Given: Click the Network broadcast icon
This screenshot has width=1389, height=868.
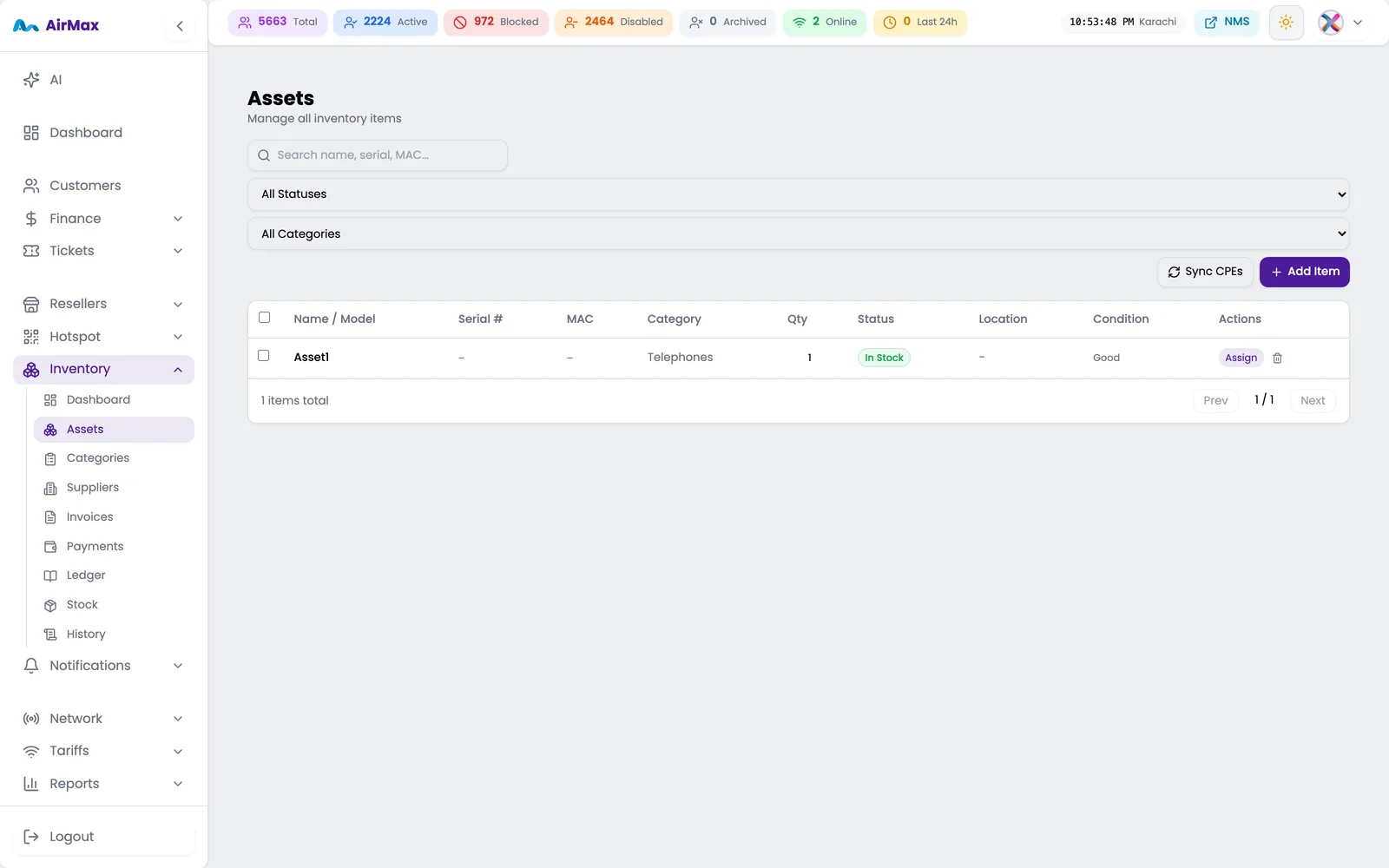Looking at the screenshot, I should click(x=31, y=719).
